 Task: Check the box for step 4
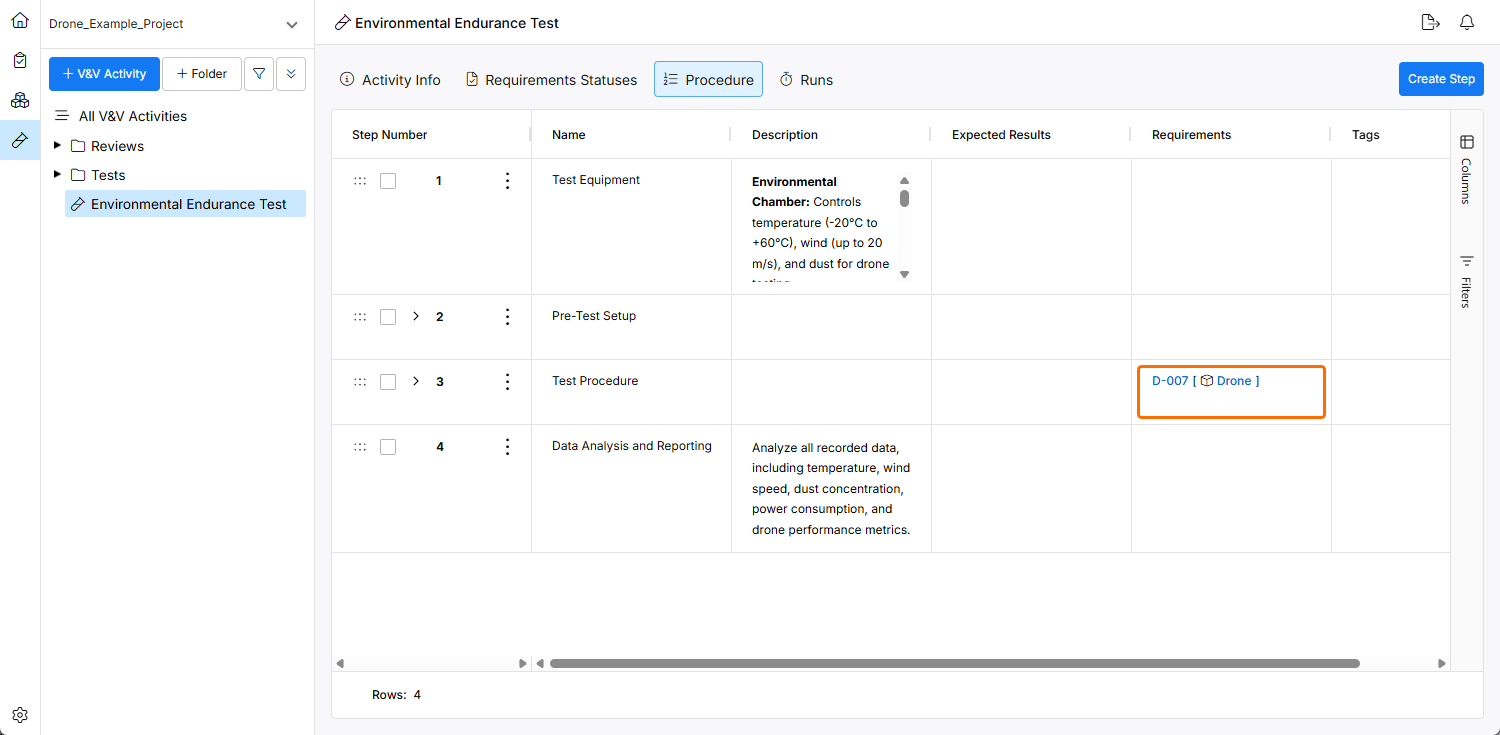pos(388,447)
